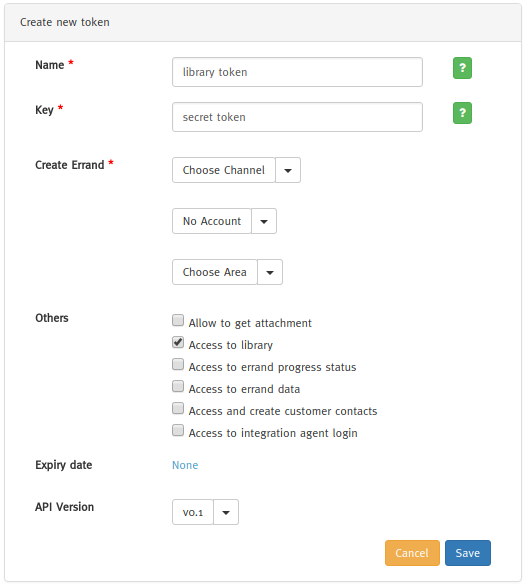Open the help icon beside Name field
Viewport: 525px width, 584px height.
(462, 68)
